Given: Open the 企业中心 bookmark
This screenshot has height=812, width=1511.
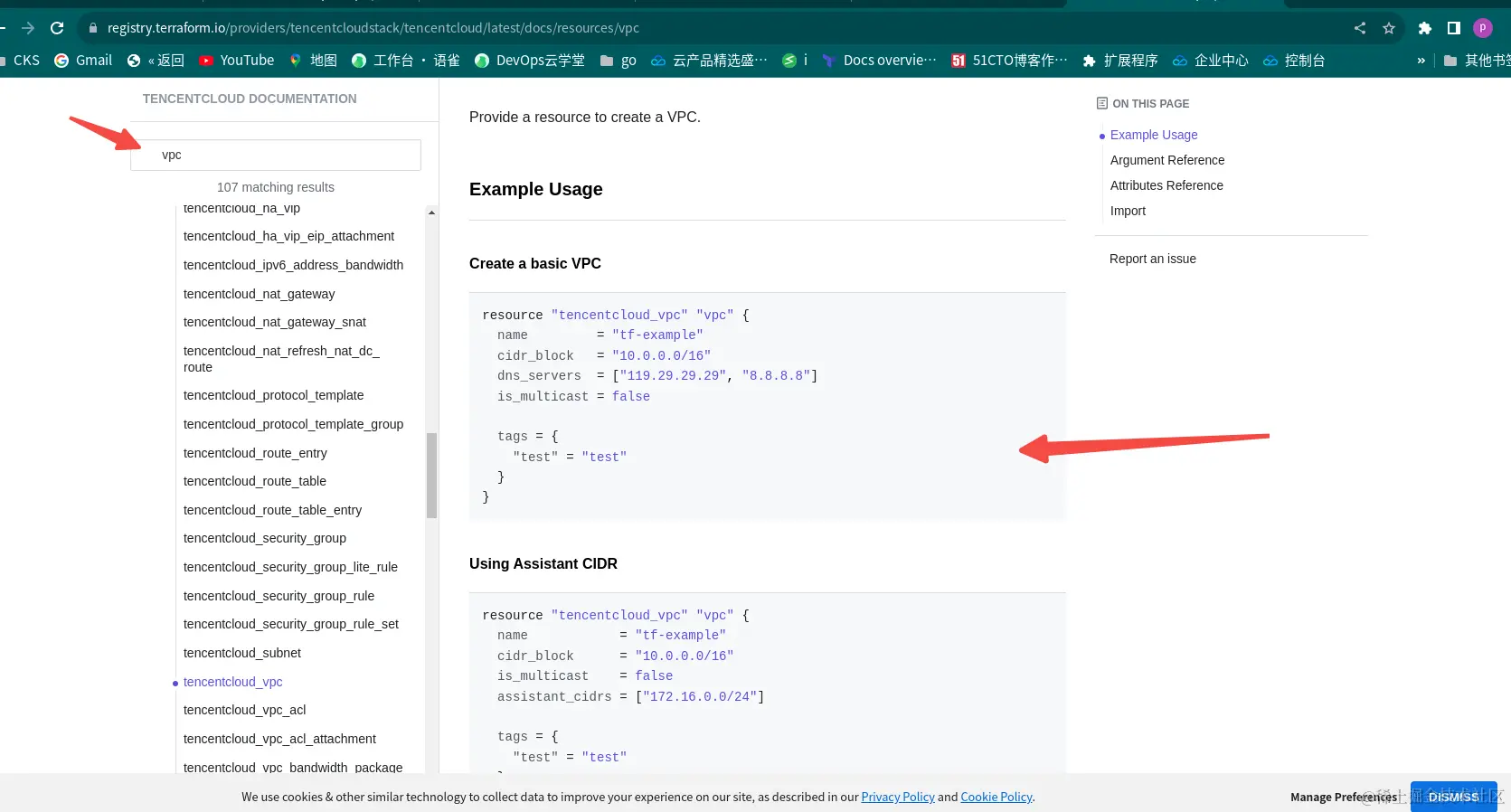Looking at the screenshot, I should (1211, 61).
